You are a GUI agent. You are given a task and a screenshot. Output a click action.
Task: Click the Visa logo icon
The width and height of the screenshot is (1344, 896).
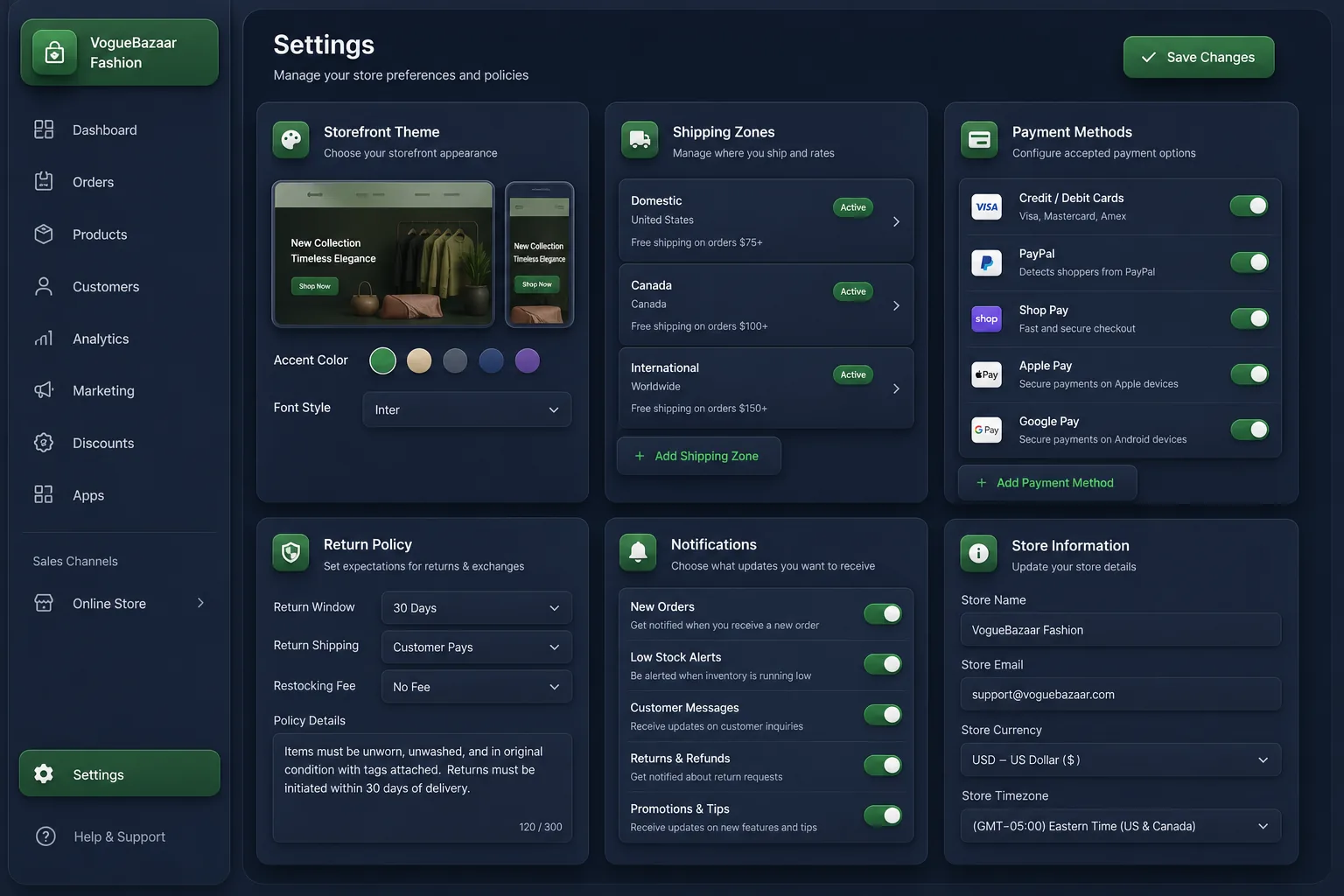(x=987, y=206)
